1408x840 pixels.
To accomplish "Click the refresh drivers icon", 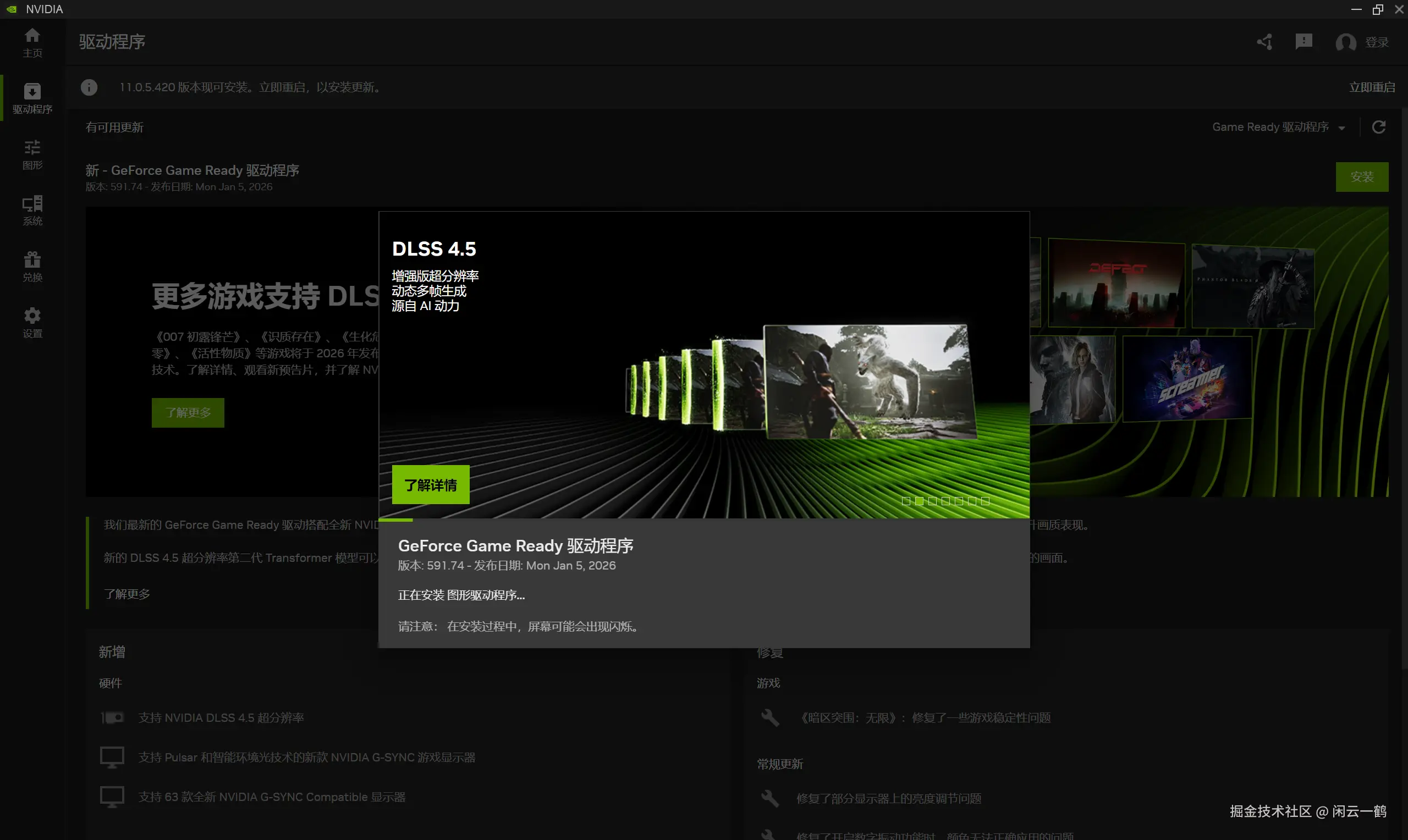I will point(1378,127).
